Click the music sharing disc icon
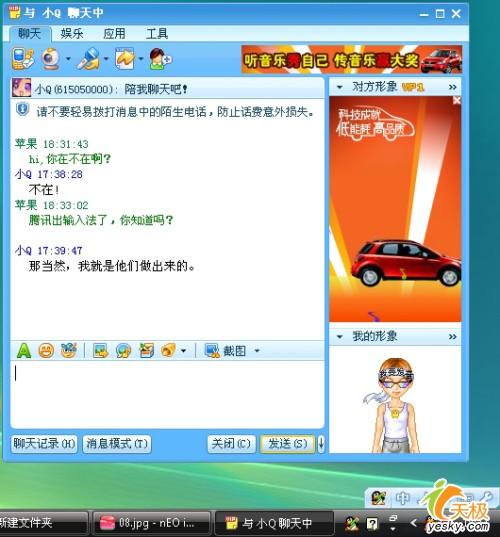 pyautogui.click(x=123, y=351)
